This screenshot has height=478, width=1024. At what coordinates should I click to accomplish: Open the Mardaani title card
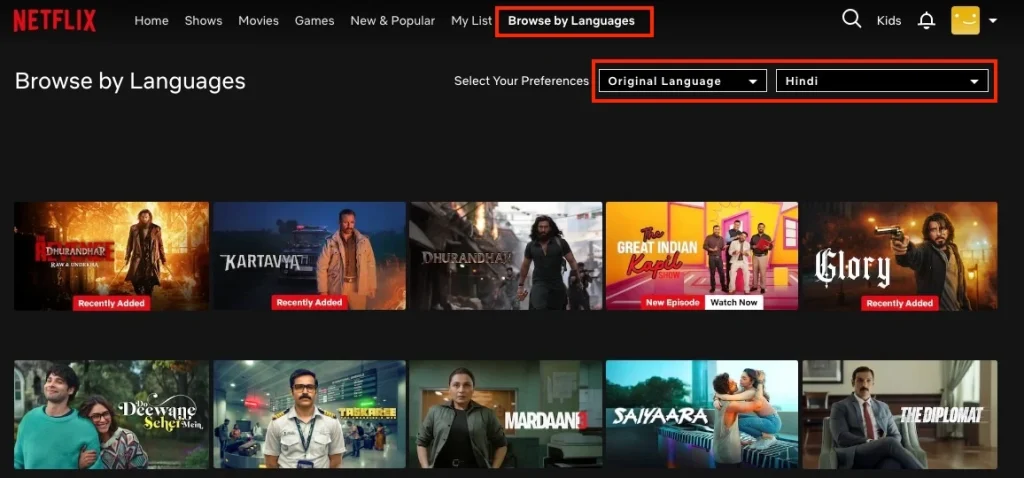[505, 414]
